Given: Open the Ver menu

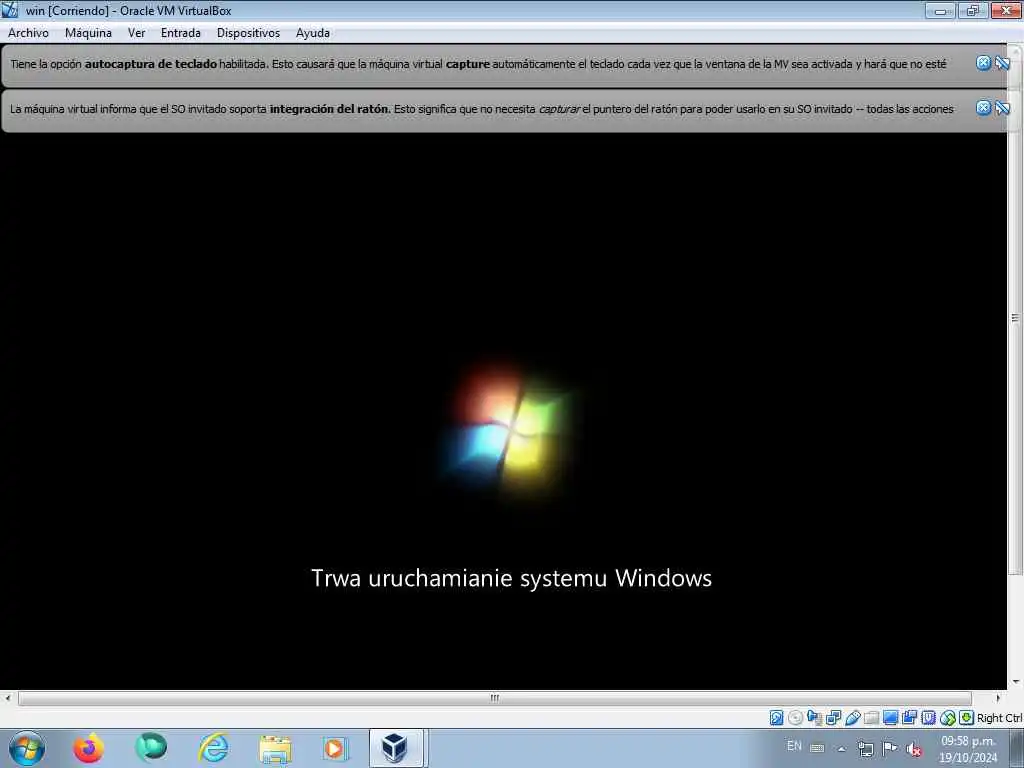Looking at the screenshot, I should [x=136, y=33].
